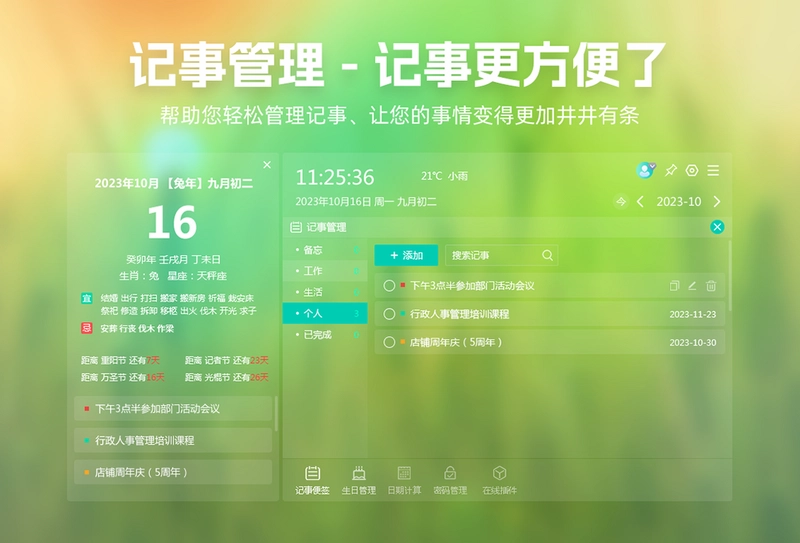Screen dimensions: 800x543
Task: Open the user account avatar icon
Action: click(645, 170)
